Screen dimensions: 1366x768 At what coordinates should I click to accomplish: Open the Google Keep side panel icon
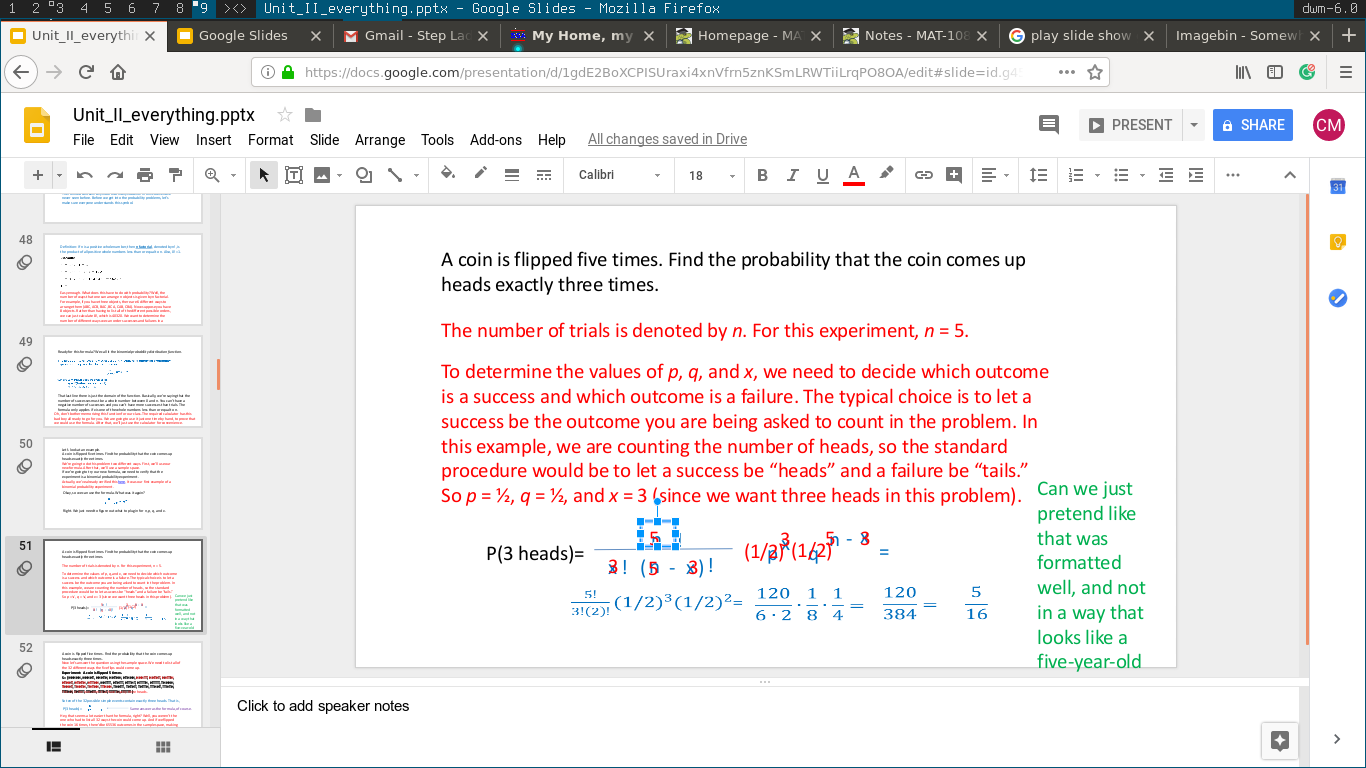(1338, 242)
